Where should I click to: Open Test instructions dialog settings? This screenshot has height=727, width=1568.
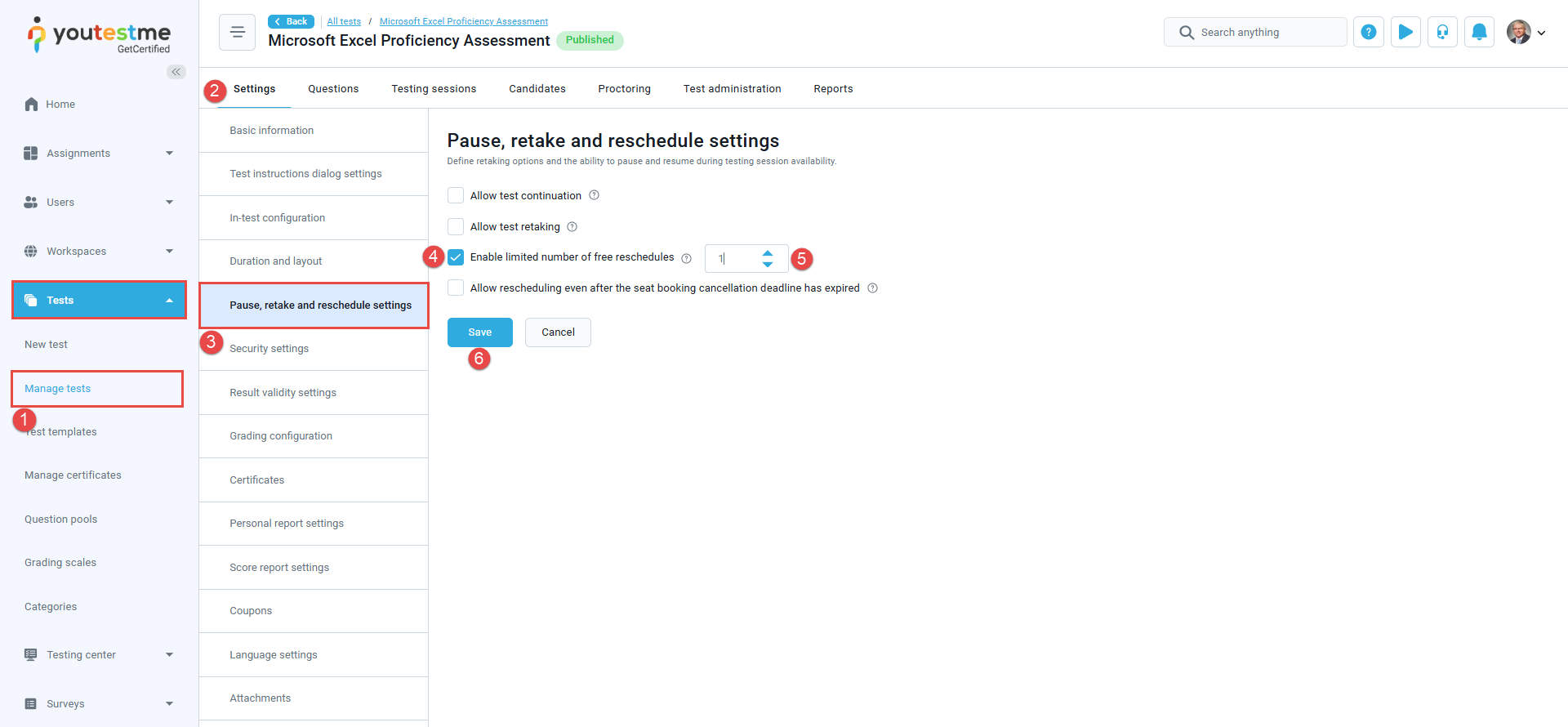(314, 174)
